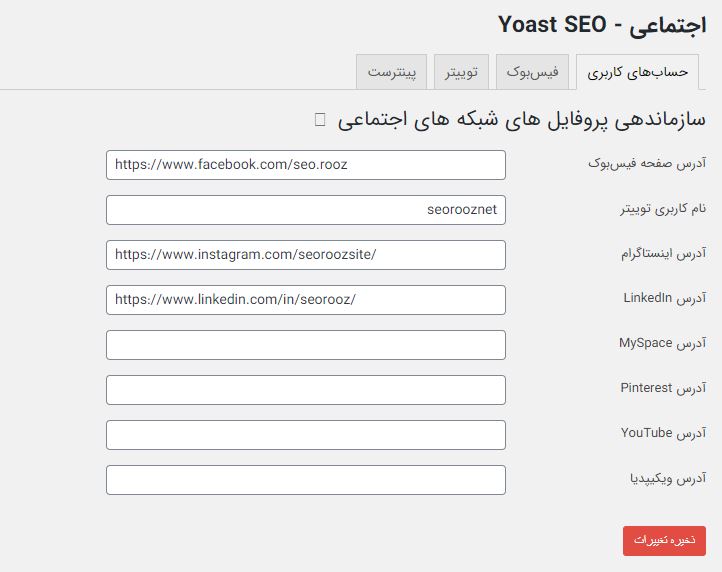Switch to the توییتر tab
The image size is (722, 572).
click(461, 72)
